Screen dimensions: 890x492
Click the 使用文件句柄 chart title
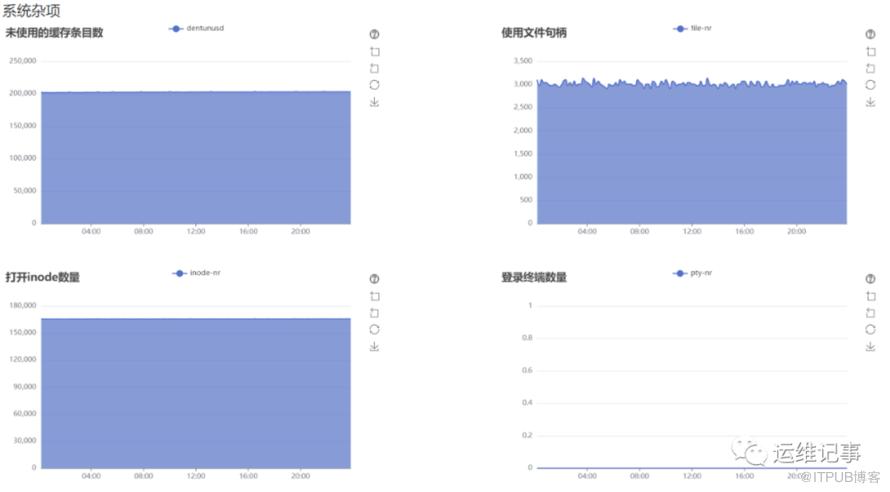coord(534,33)
